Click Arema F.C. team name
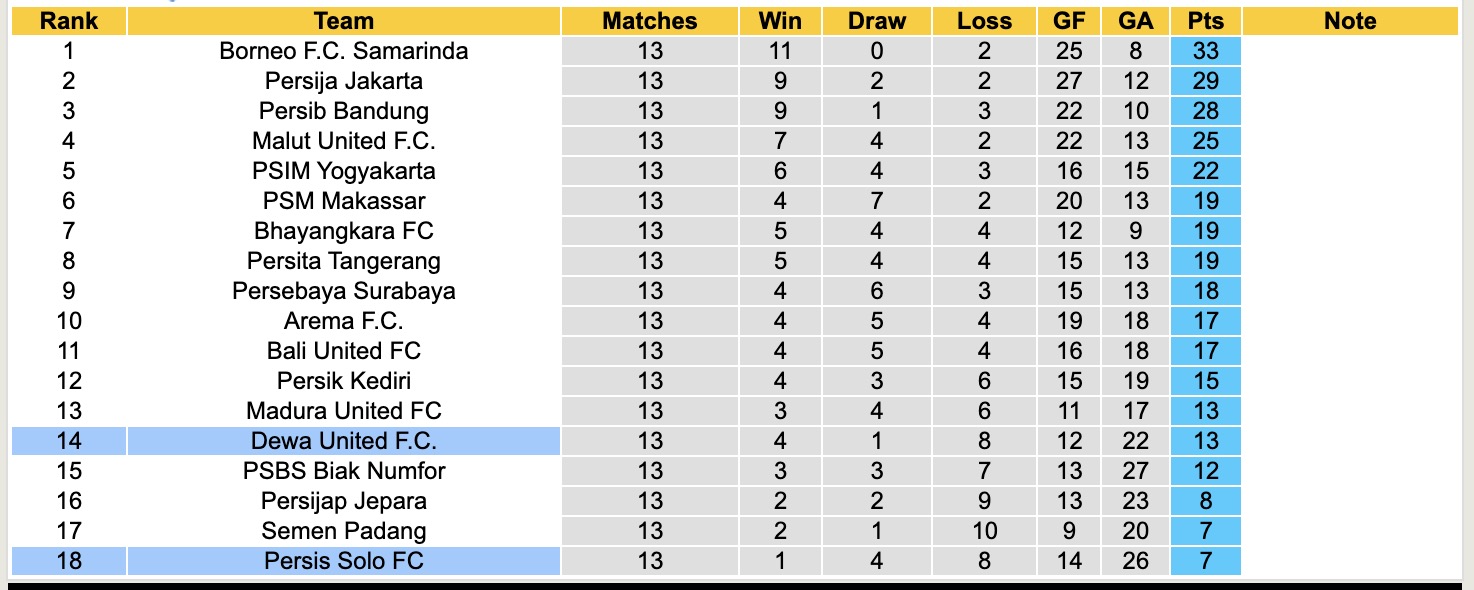Image resolution: width=1474 pixels, height=590 pixels. click(343, 321)
